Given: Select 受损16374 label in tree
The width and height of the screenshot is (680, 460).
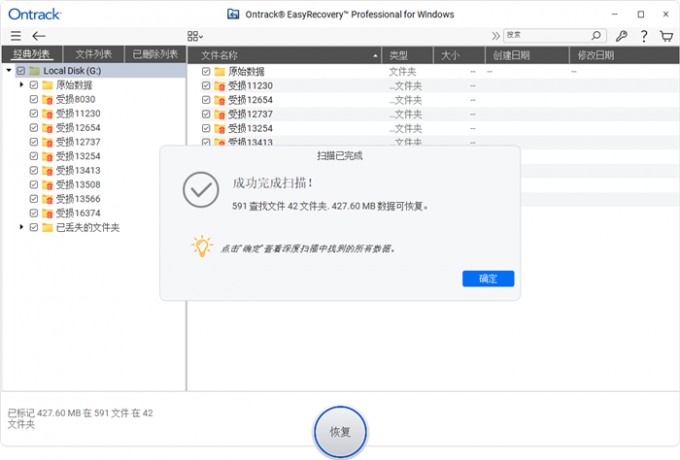Looking at the screenshot, I should tap(78, 213).
